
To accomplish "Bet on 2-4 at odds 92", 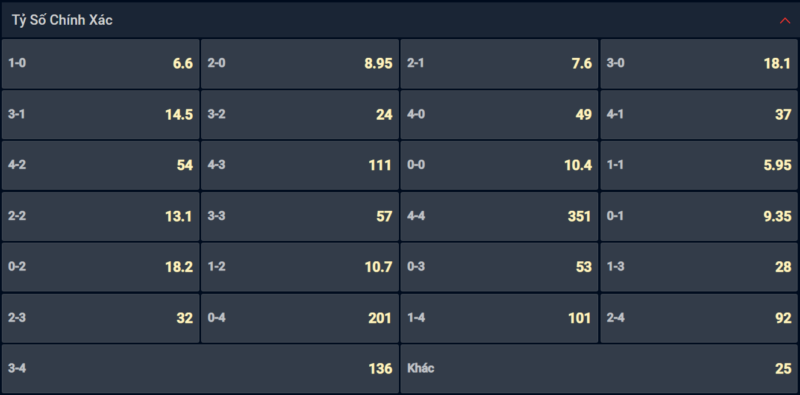I will (699, 318).
